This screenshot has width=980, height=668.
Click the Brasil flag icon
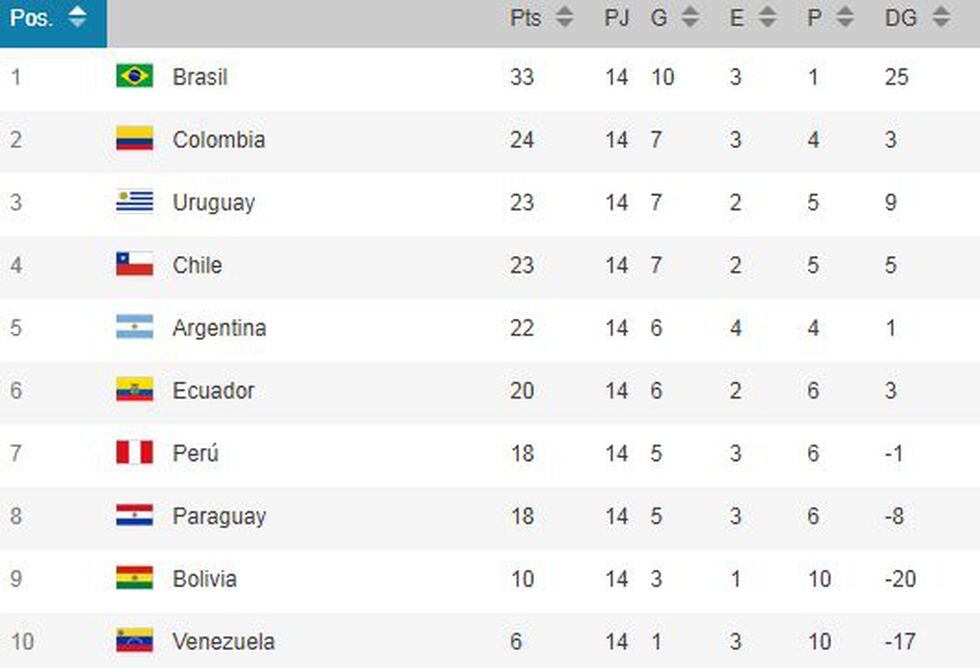tap(134, 76)
